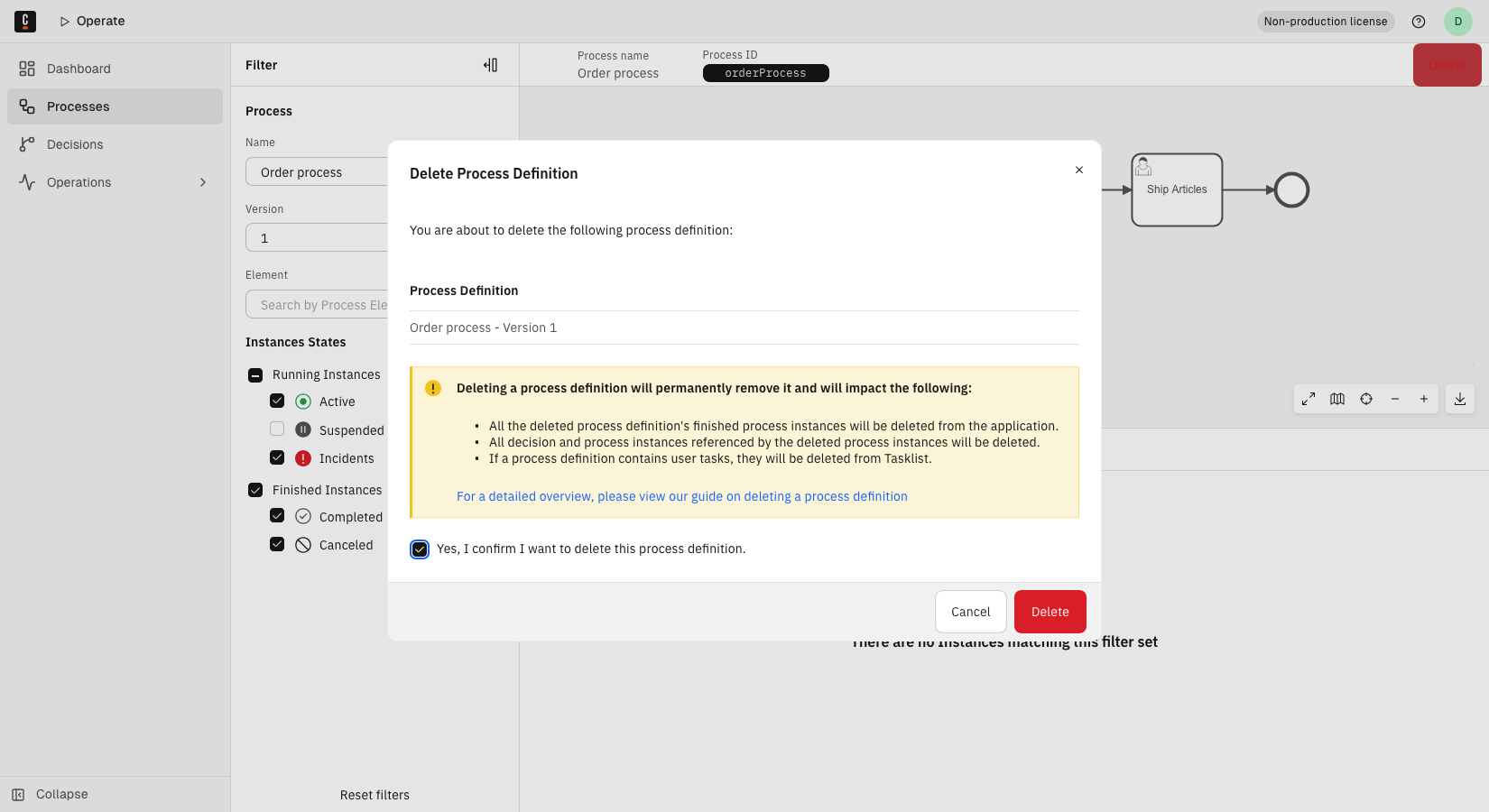Click the Delete button in process header

pos(1447,65)
